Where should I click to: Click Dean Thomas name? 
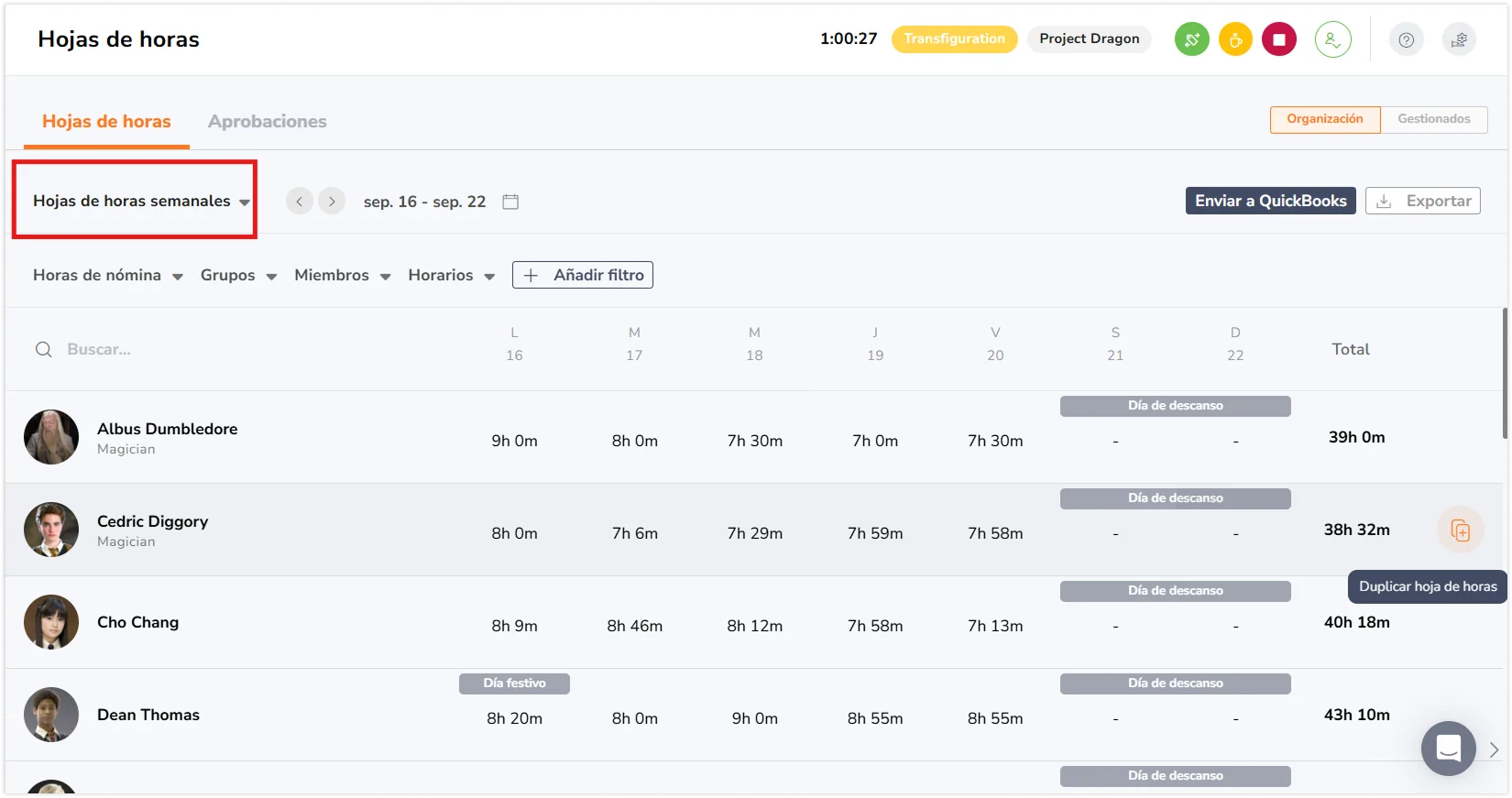click(148, 715)
